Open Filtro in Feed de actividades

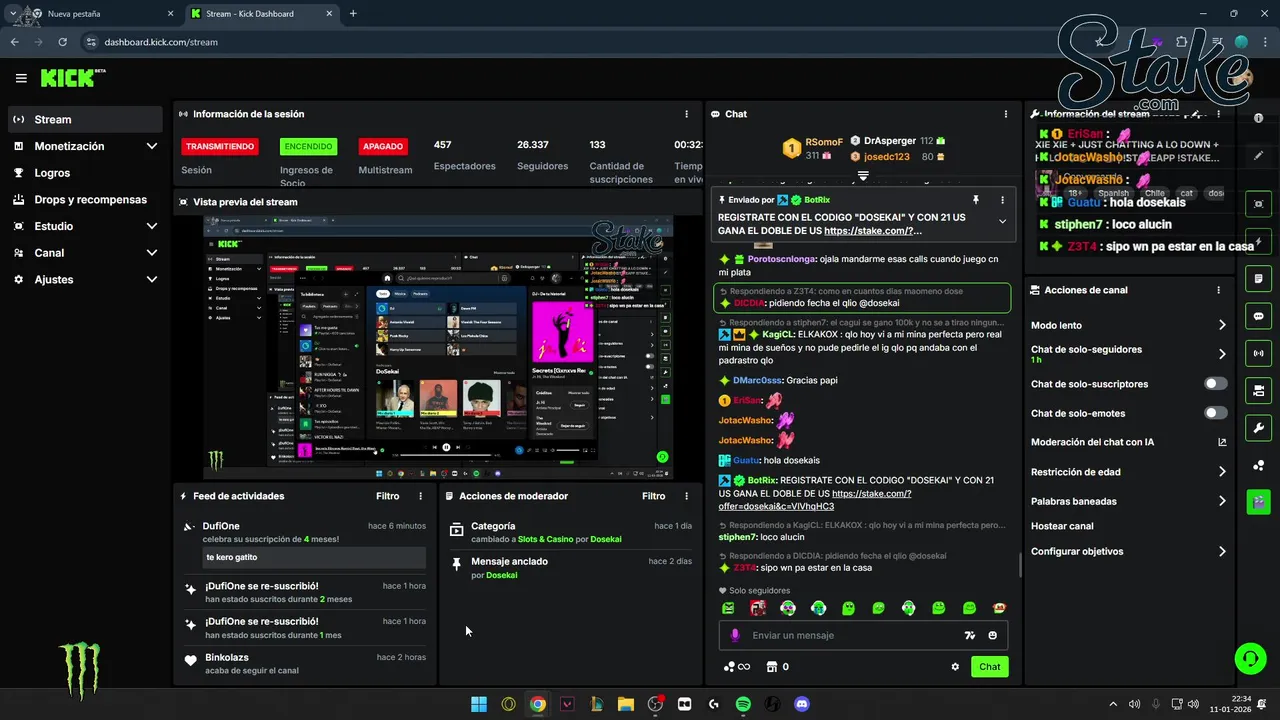388,496
